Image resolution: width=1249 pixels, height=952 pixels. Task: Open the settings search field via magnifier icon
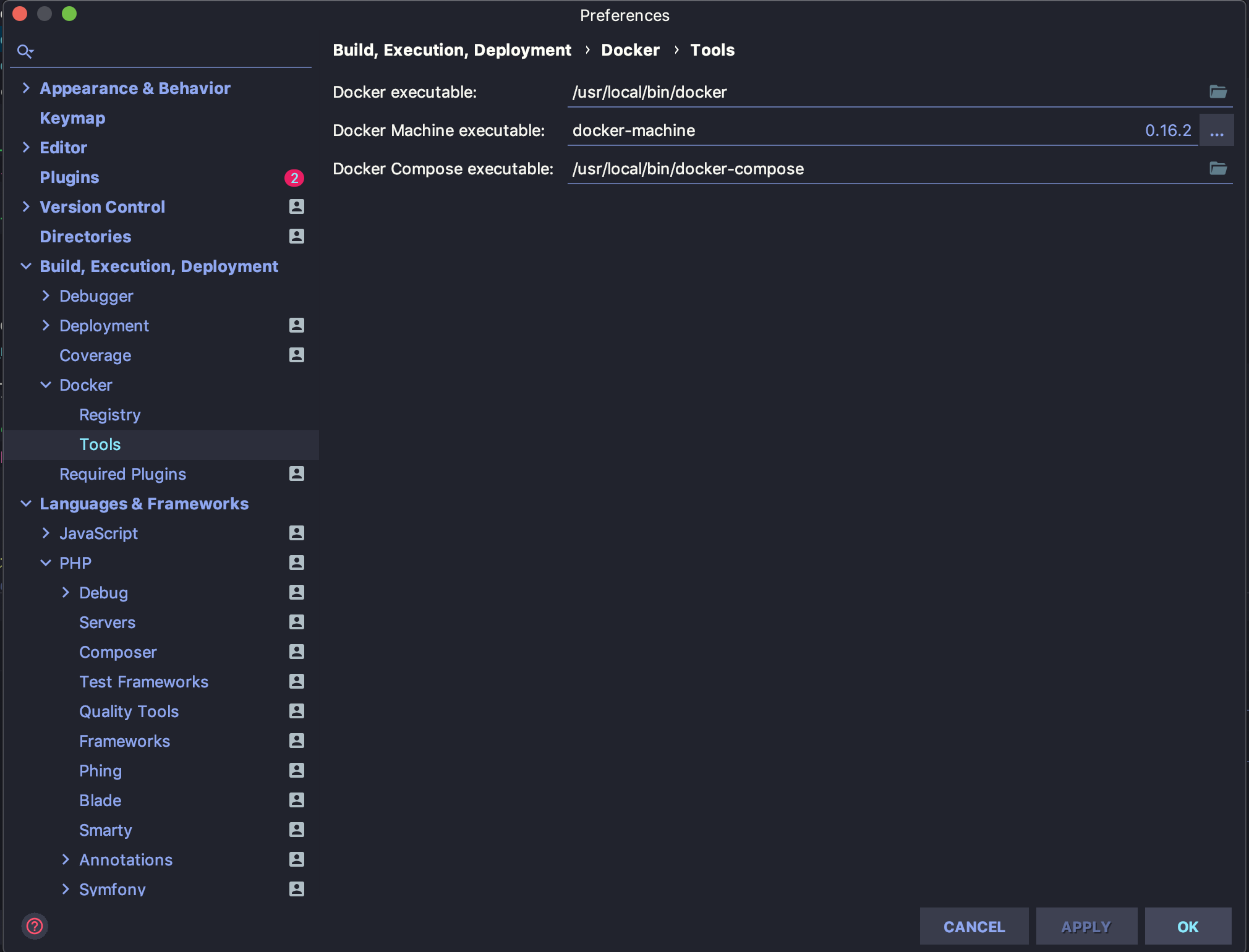[x=25, y=51]
